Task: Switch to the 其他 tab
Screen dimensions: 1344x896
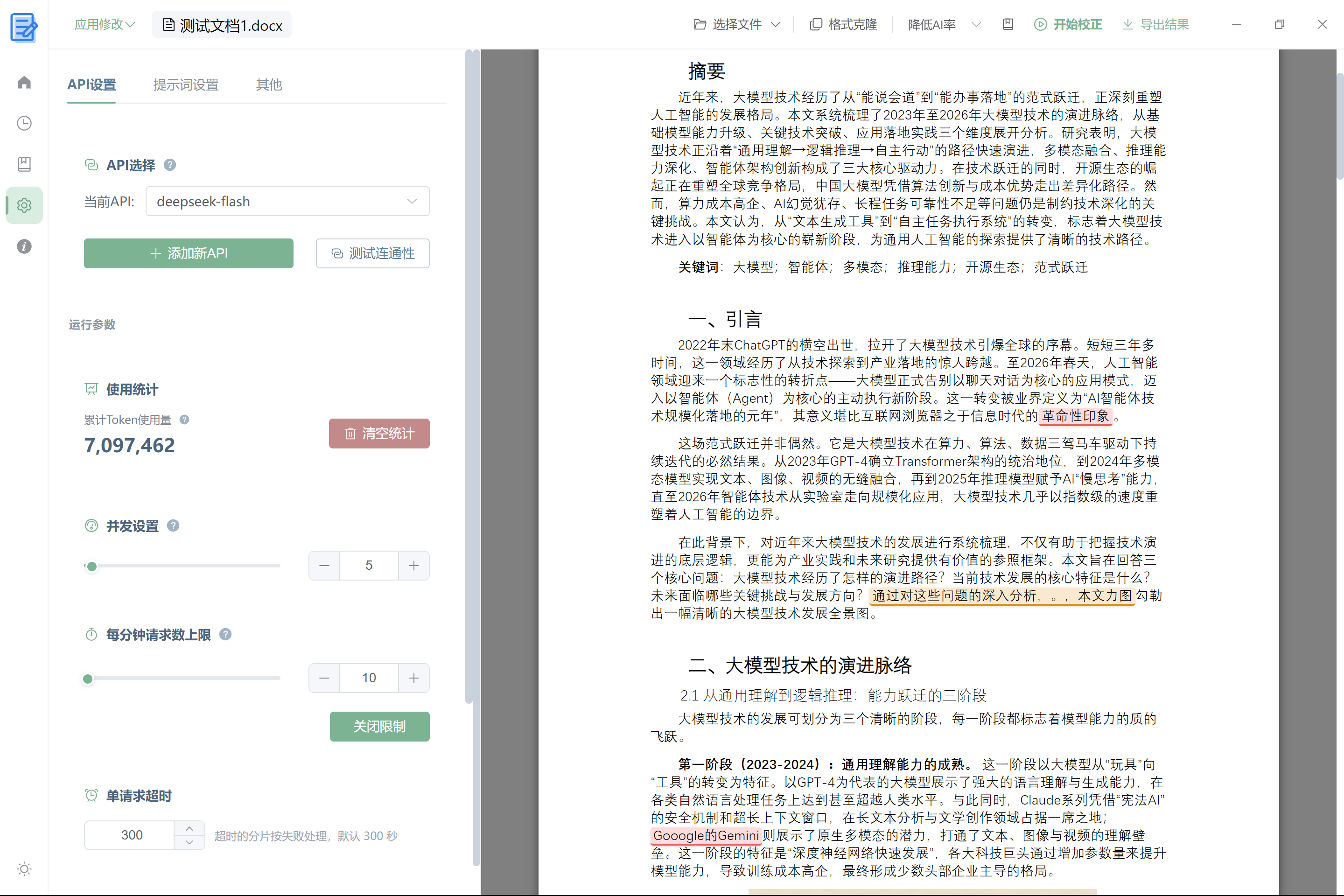Action: (x=269, y=84)
